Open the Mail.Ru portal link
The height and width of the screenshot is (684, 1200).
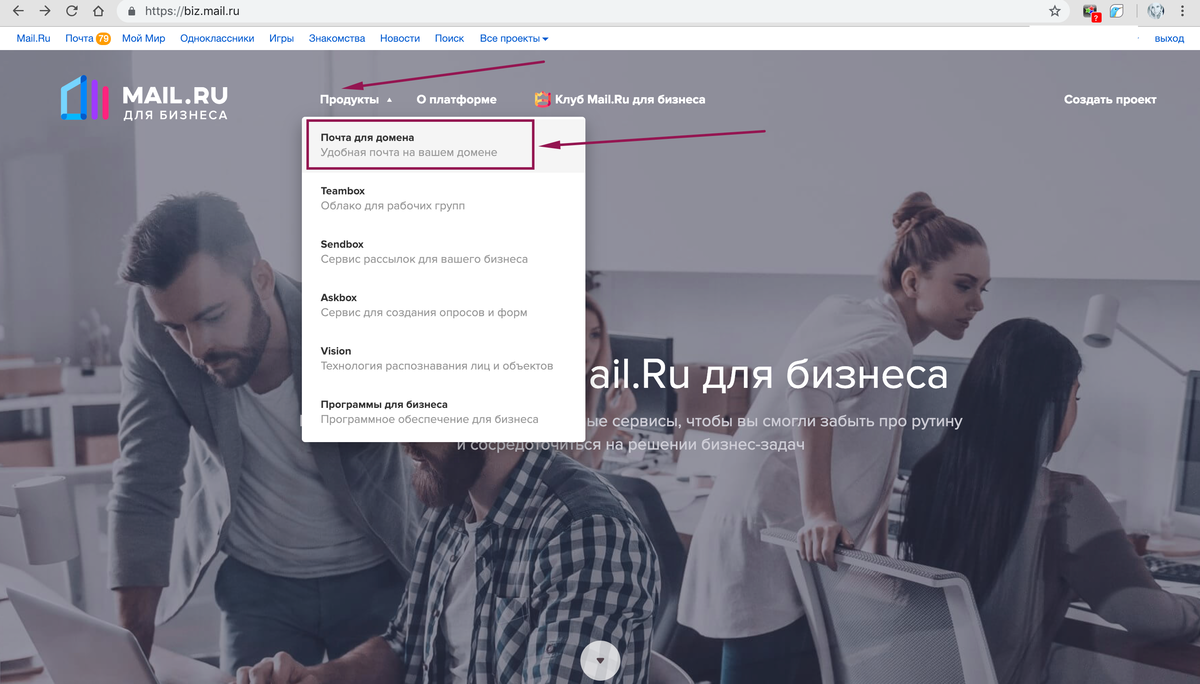(33, 39)
